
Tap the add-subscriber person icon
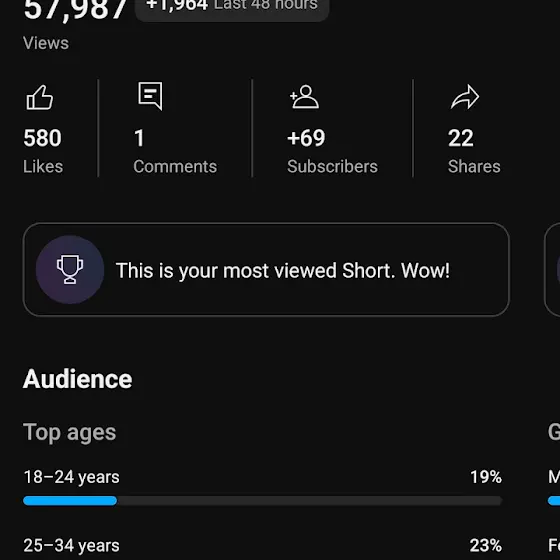click(304, 96)
